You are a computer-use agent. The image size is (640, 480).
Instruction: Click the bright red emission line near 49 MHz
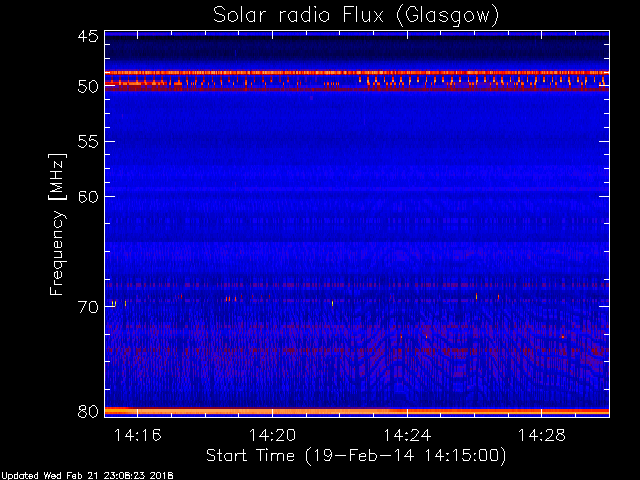click(357, 73)
